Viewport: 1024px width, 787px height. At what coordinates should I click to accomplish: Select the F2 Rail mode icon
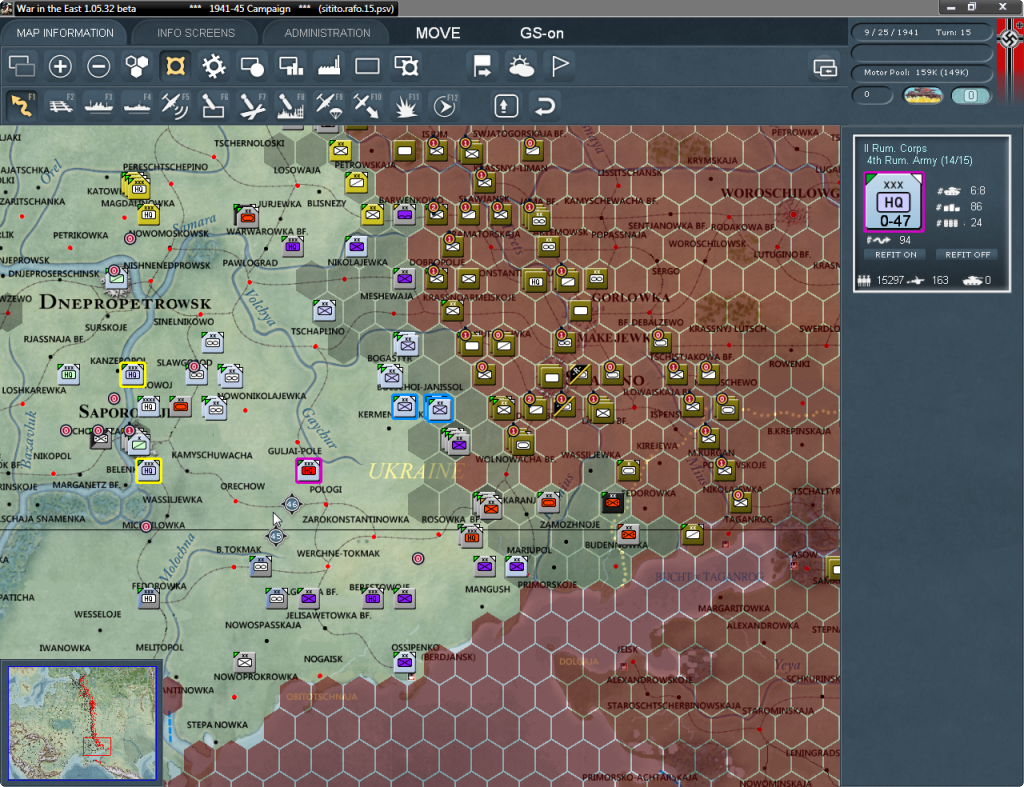pyautogui.click(x=61, y=105)
